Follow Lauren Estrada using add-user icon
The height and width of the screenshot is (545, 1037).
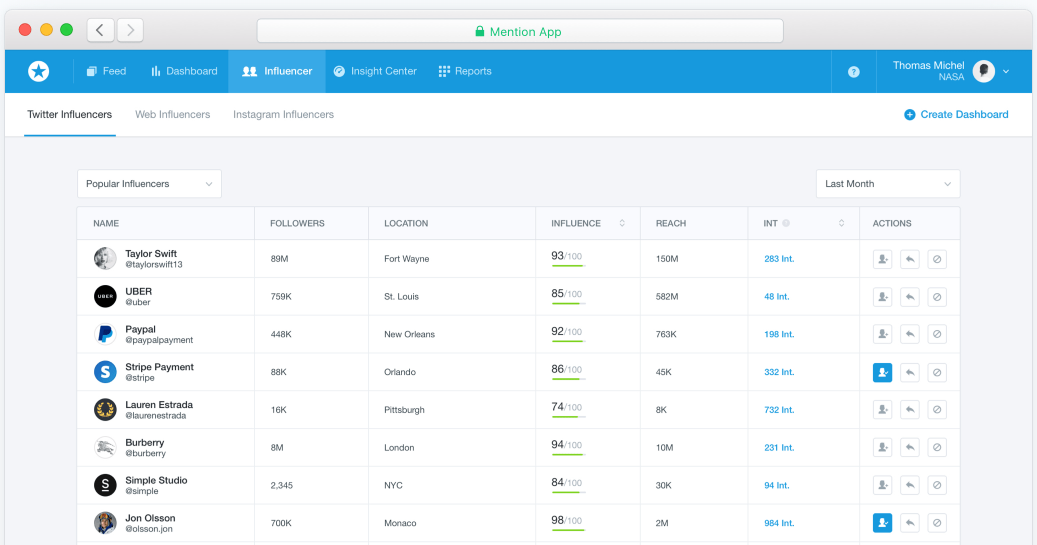pos(882,410)
